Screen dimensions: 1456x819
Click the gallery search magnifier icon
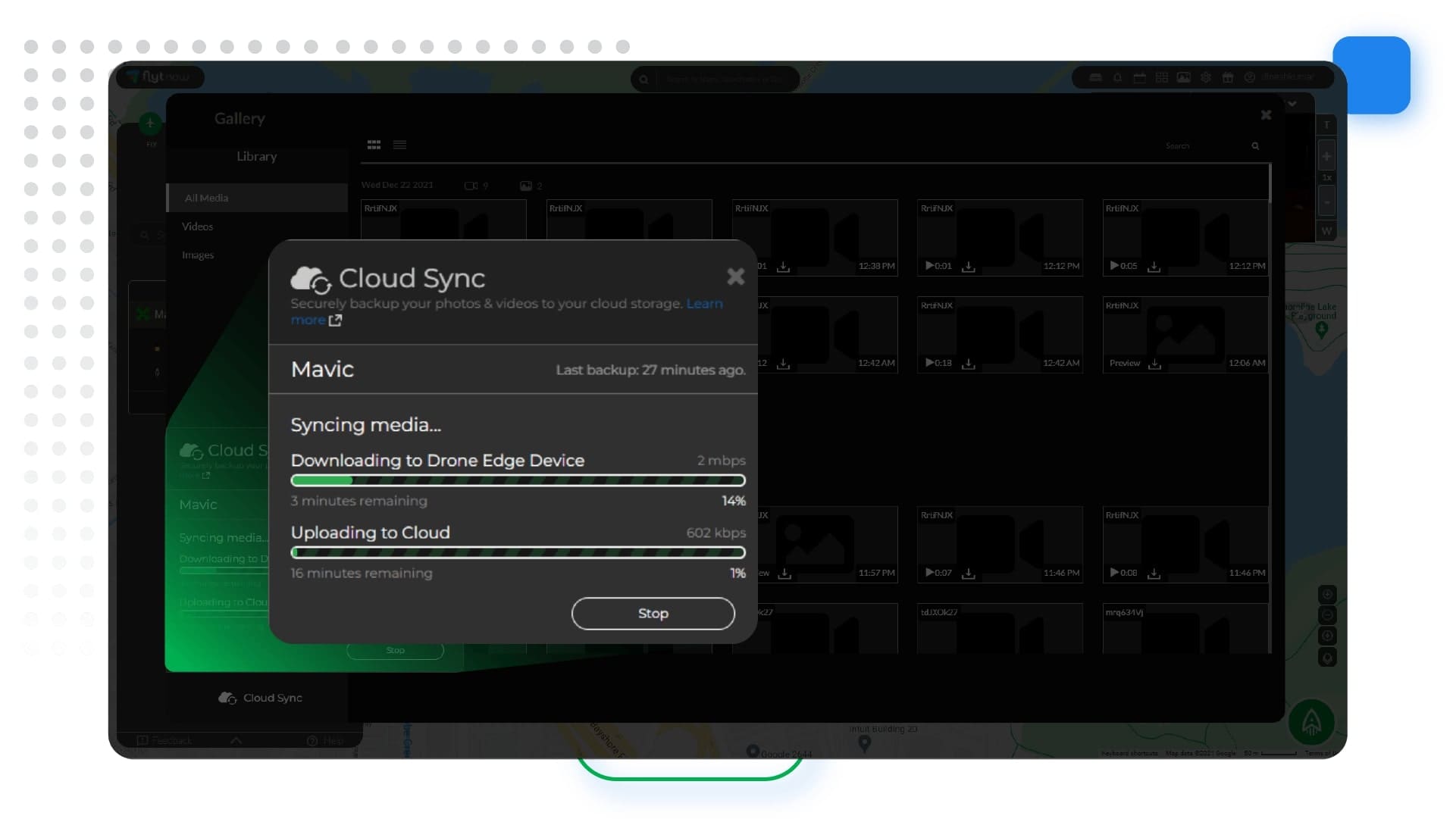tap(1255, 145)
